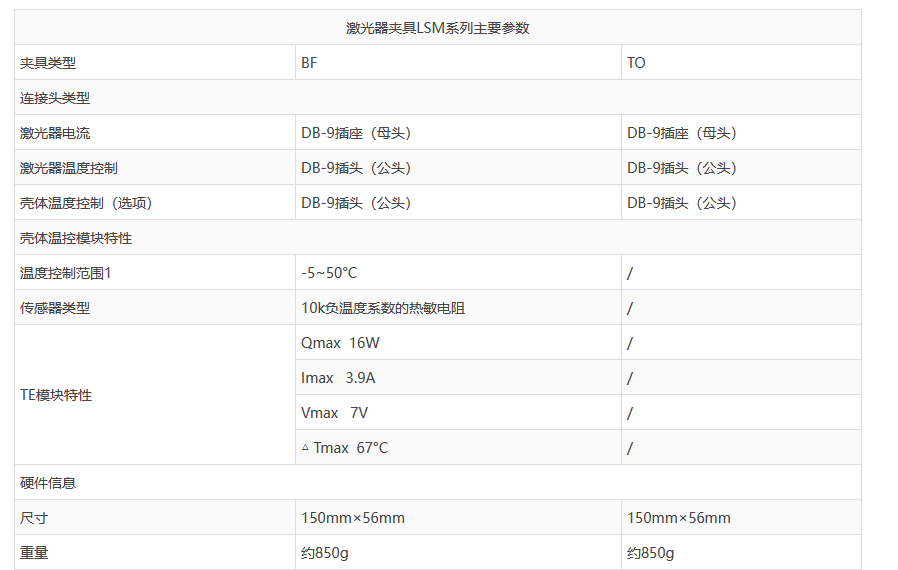This screenshot has height=570, width=898.
Task: Select the "激光器电流" row label
Action: [55, 133]
